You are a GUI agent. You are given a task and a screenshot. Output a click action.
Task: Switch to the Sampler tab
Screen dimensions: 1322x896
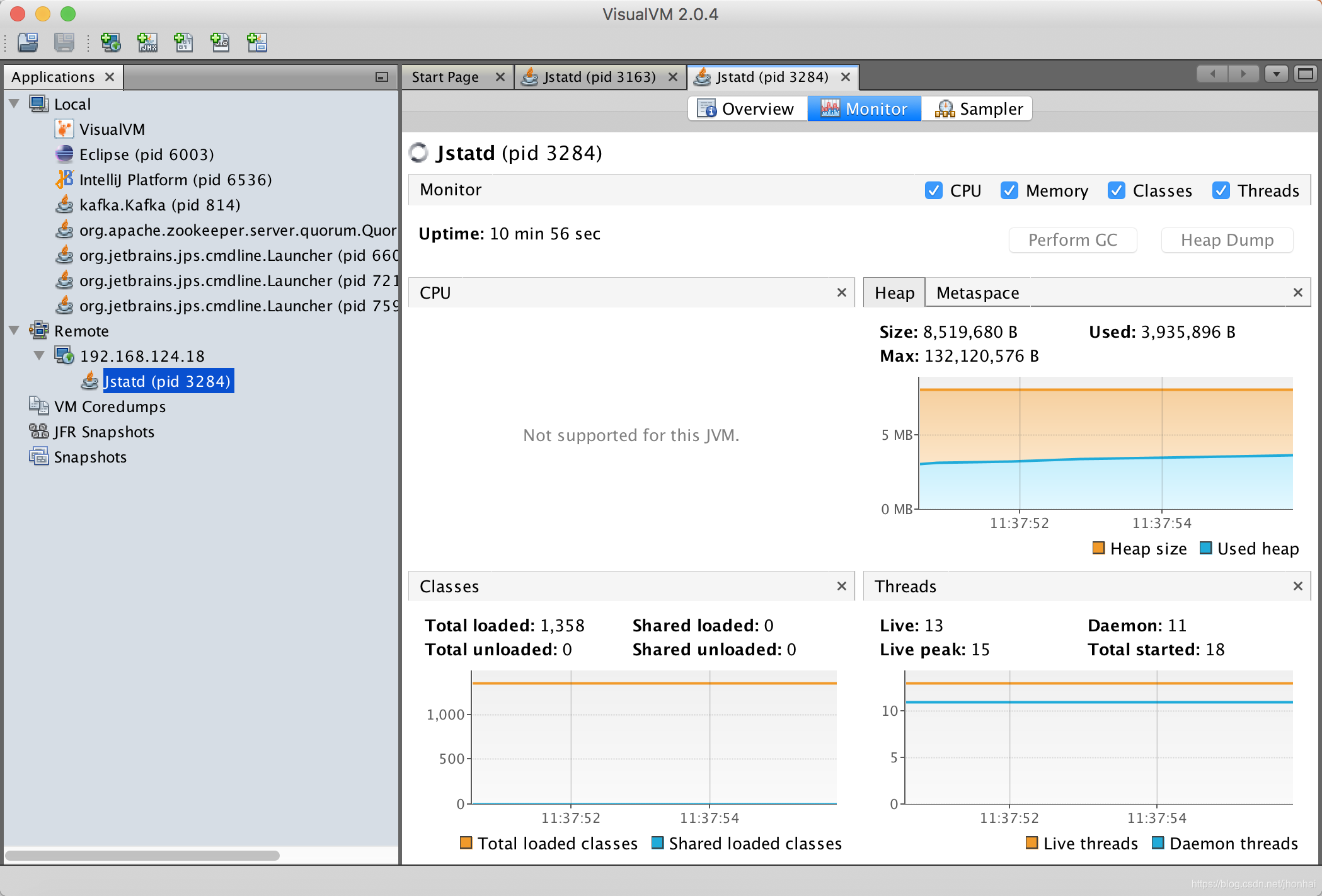coord(979,109)
